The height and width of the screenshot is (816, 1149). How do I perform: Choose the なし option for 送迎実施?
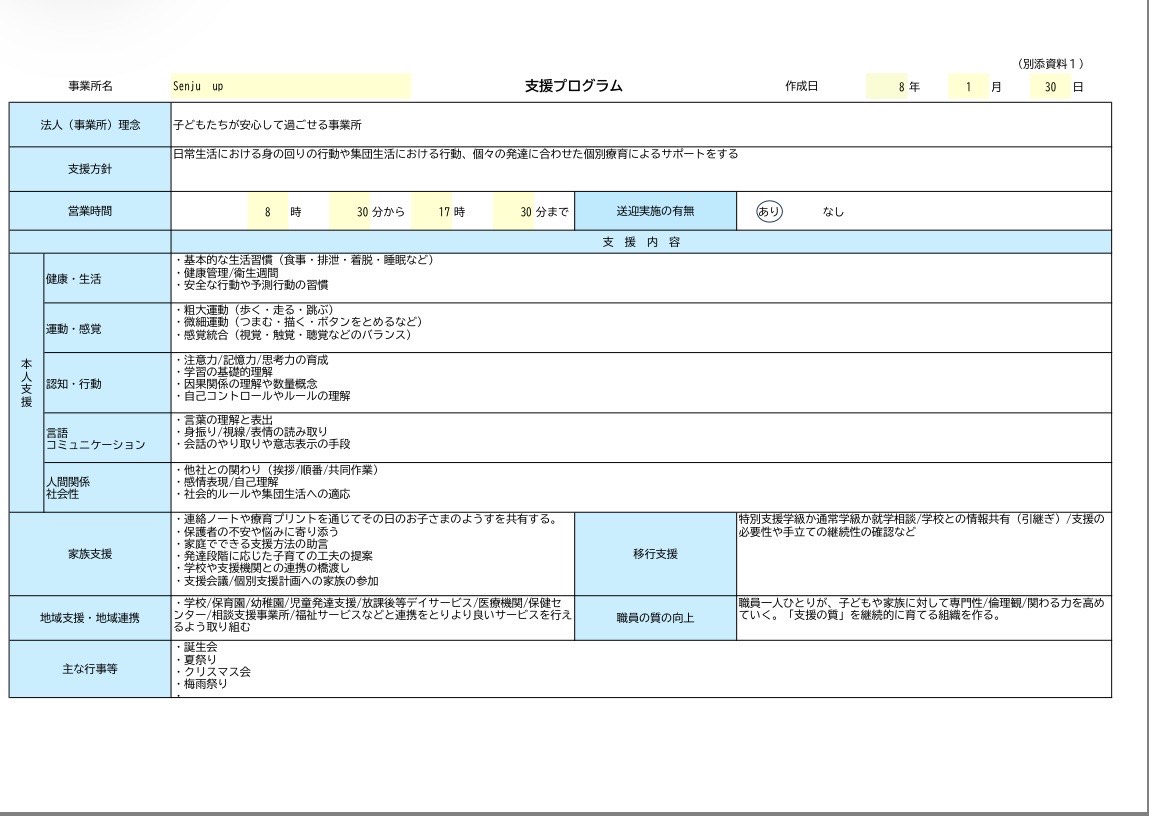pos(833,212)
